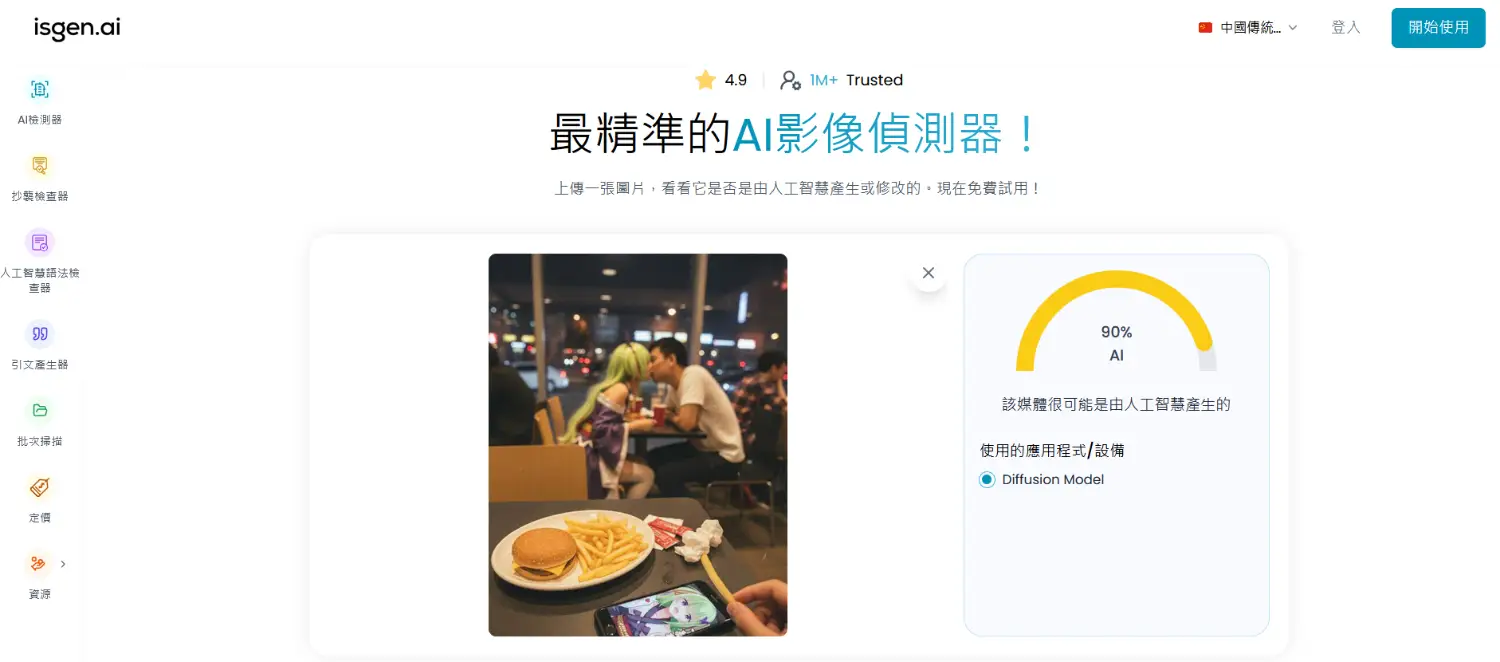This screenshot has width=1500, height=662.
Task: Click the trusted users person icon
Action: pos(790,80)
